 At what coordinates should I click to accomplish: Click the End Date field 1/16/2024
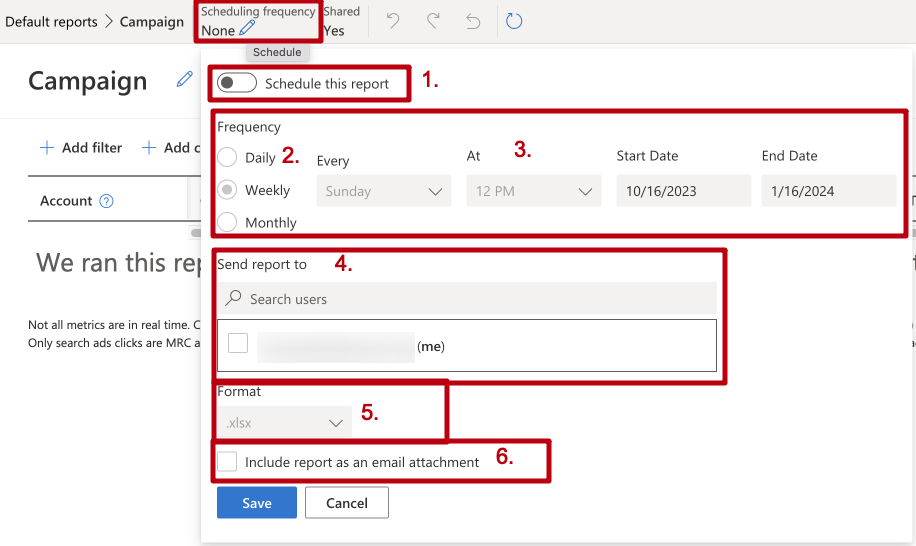tap(828, 191)
